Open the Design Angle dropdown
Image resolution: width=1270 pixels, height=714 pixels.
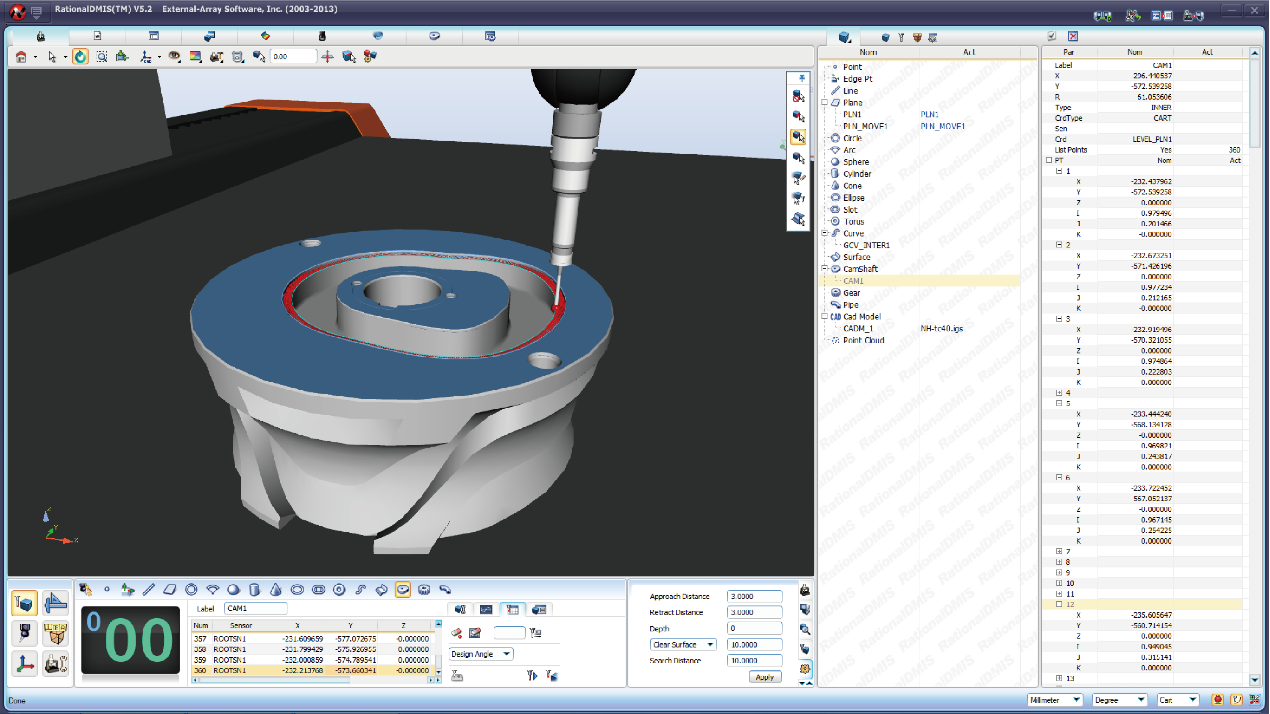481,654
